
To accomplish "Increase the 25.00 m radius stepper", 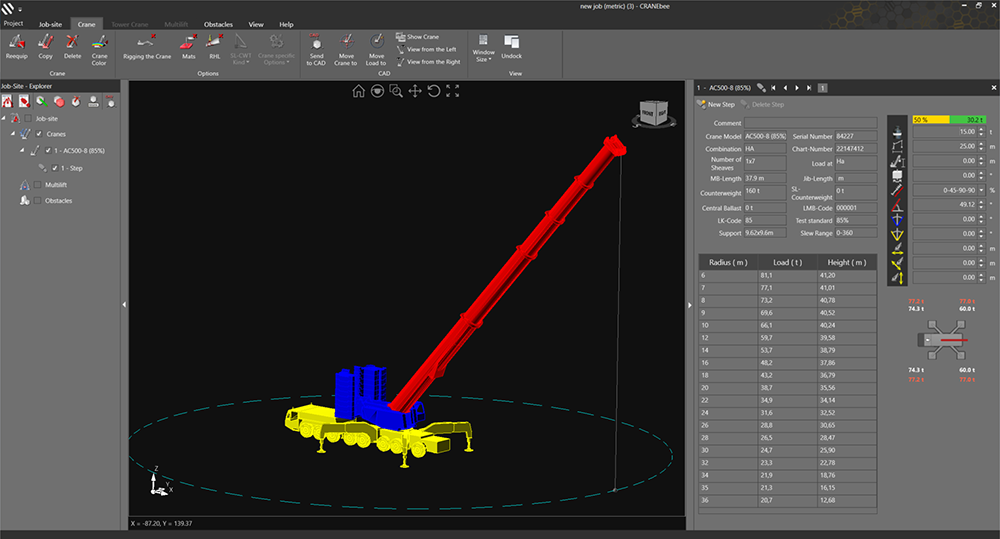I will (x=982, y=144).
